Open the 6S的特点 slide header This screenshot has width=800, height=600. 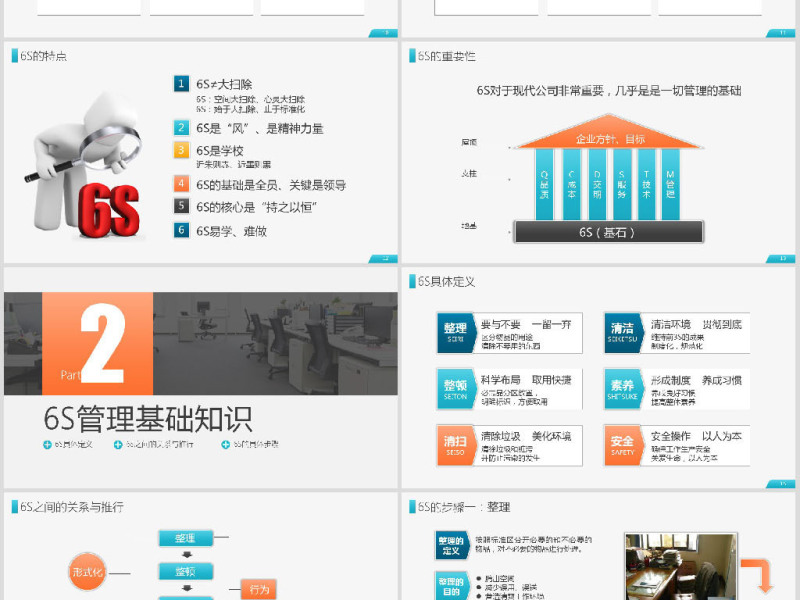coord(38,54)
